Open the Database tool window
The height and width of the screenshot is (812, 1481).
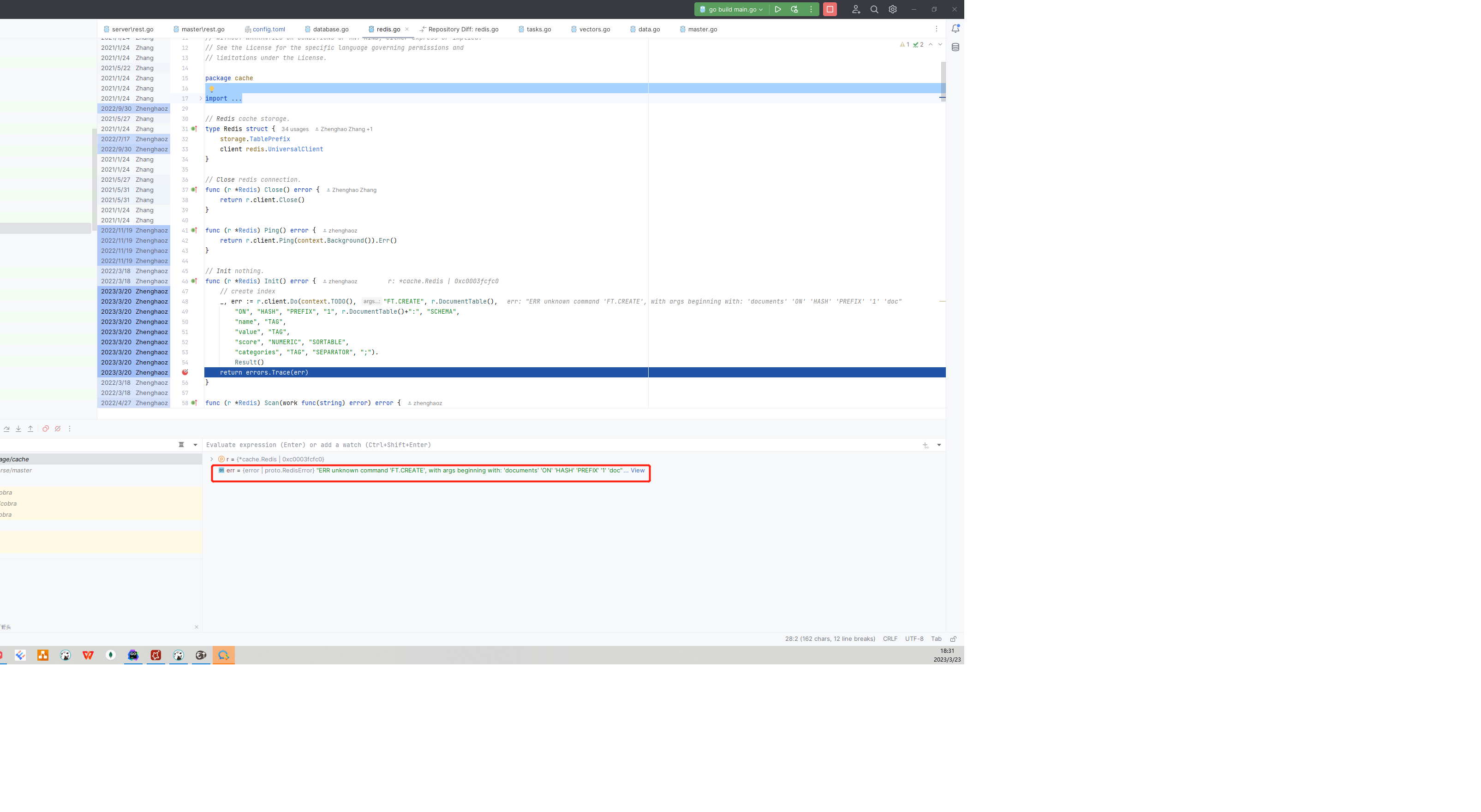[955, 47]
